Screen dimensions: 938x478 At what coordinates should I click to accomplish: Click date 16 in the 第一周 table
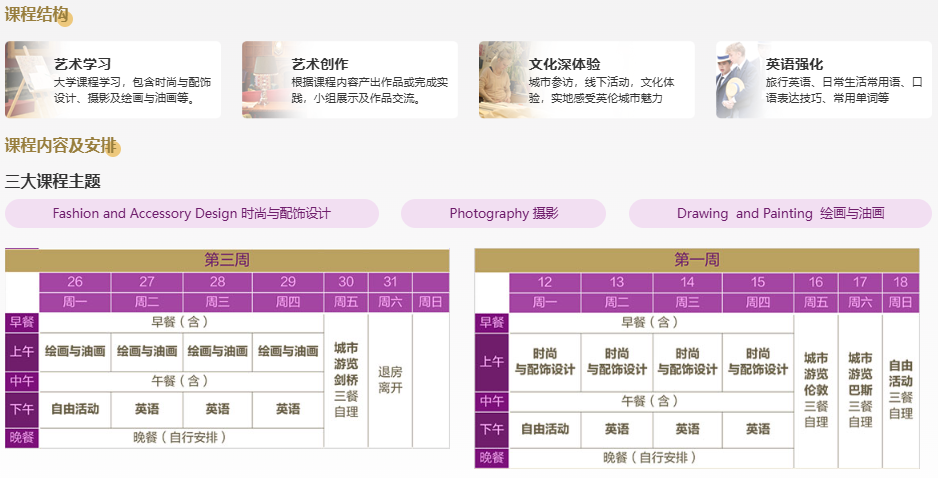tap(816, 282)
